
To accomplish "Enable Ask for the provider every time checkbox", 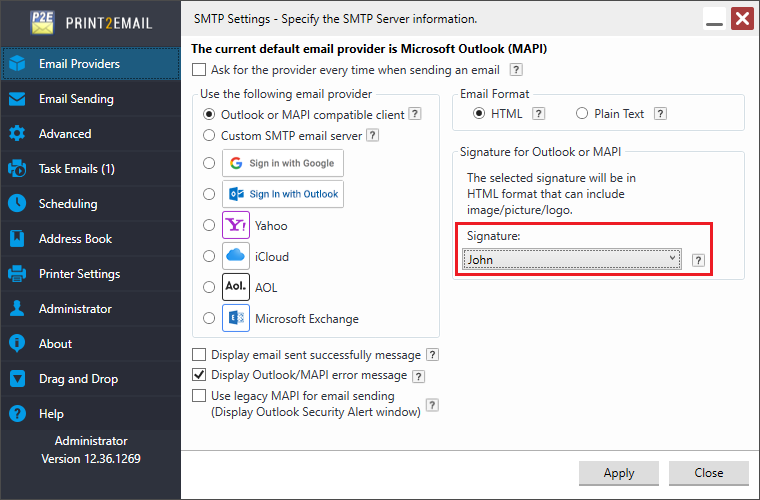I will click(x=199, y=70).
